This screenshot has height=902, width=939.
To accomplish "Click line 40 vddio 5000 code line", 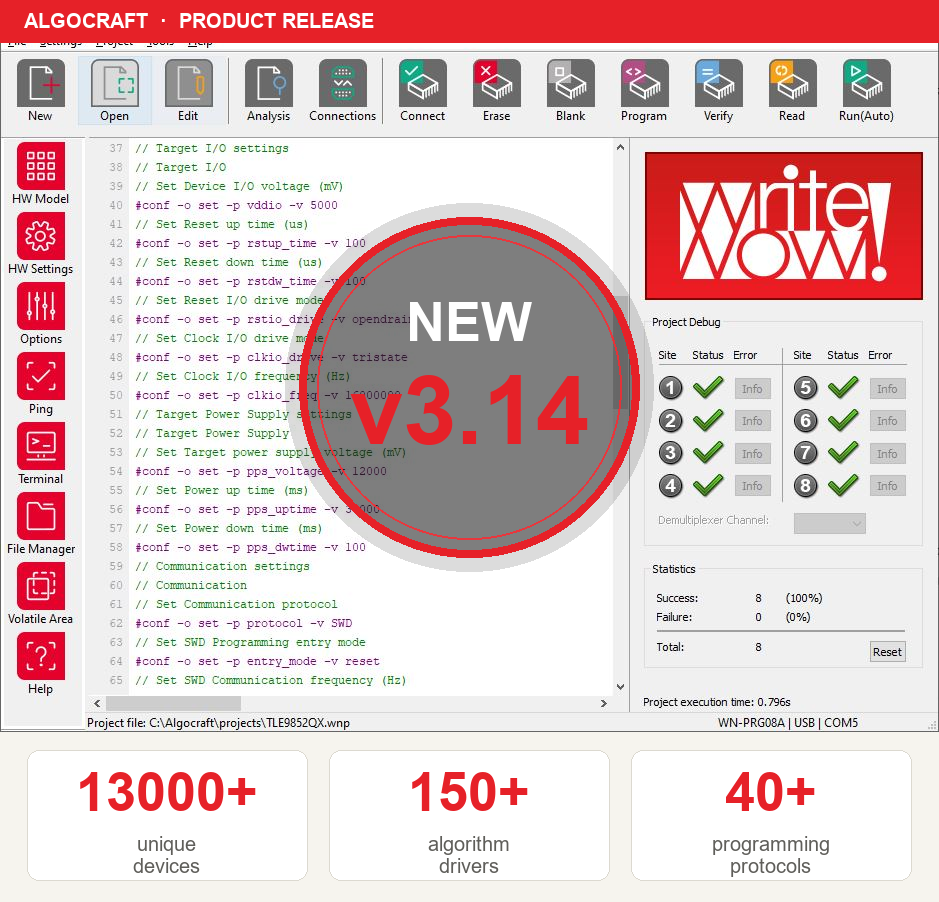I will pos(236,205).
